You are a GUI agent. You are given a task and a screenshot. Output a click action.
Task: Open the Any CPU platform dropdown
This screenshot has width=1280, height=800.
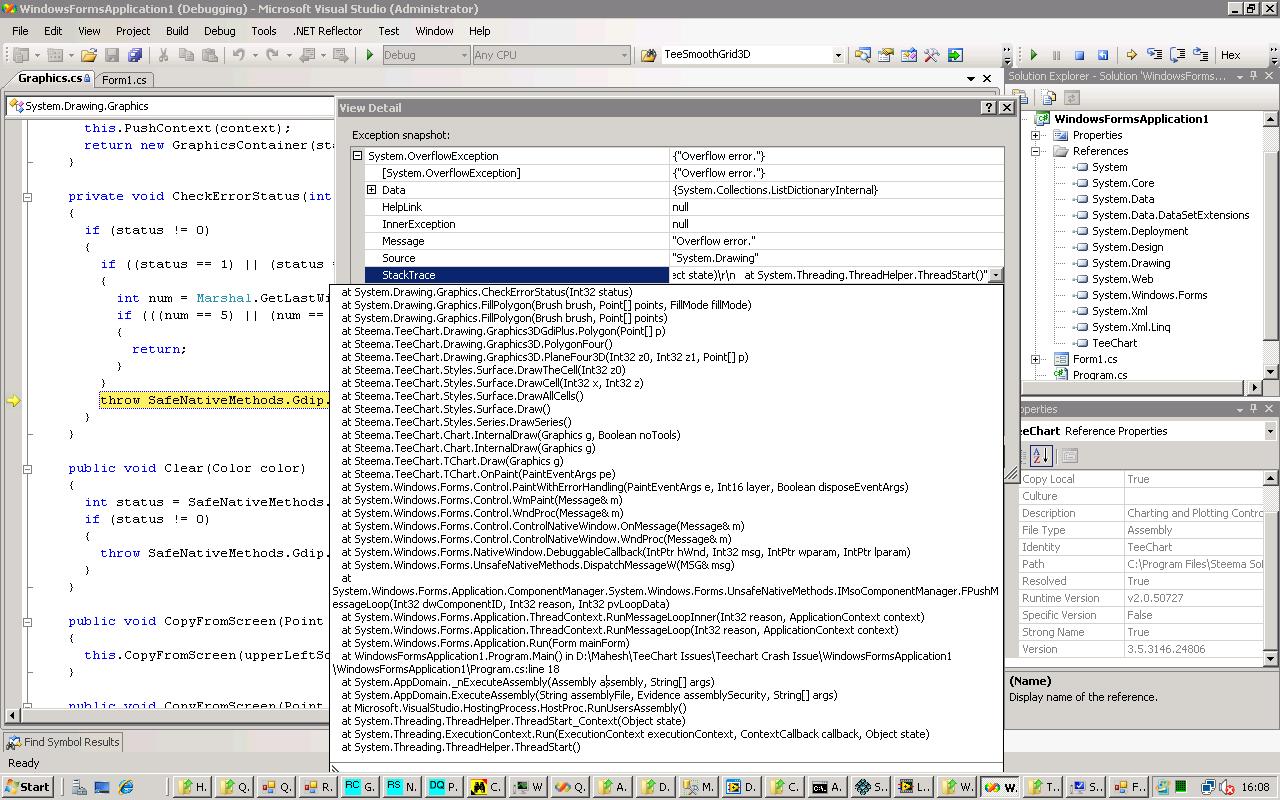[x=624, y=55]
